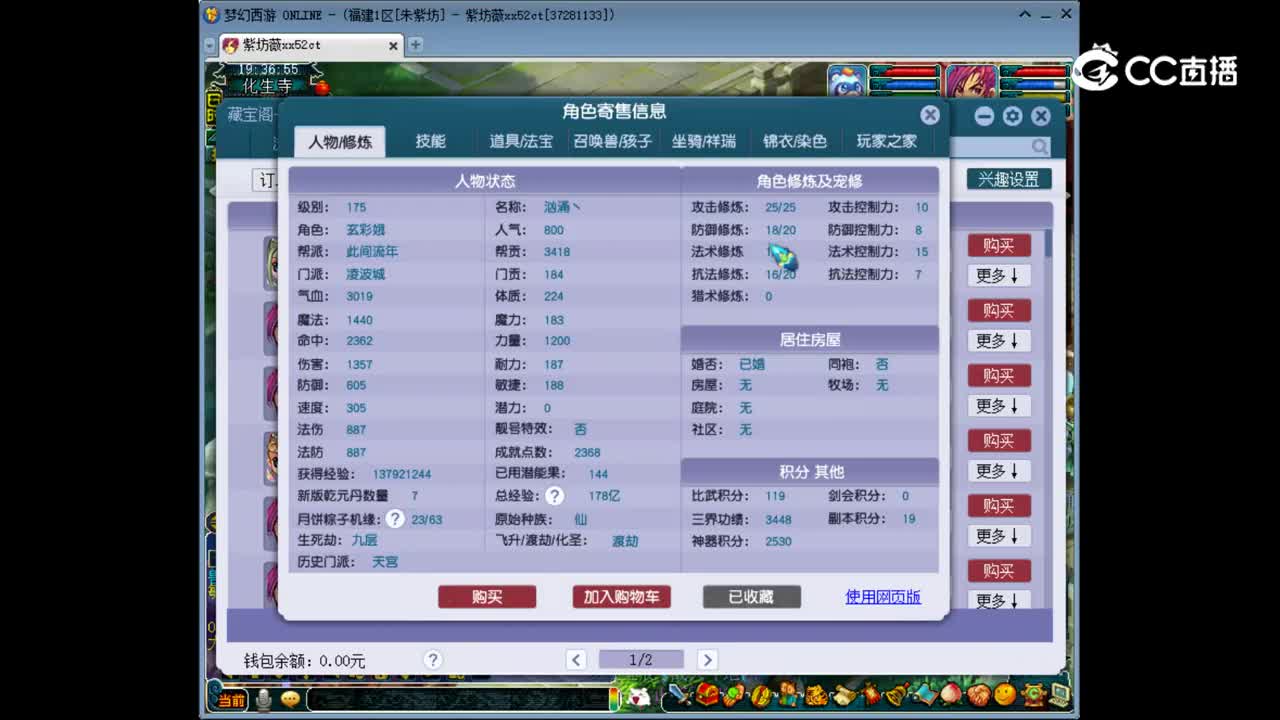Click the 婚否 value 已婚
Image resolution: width=1280 pixels, height=720 pixels.
752,365
